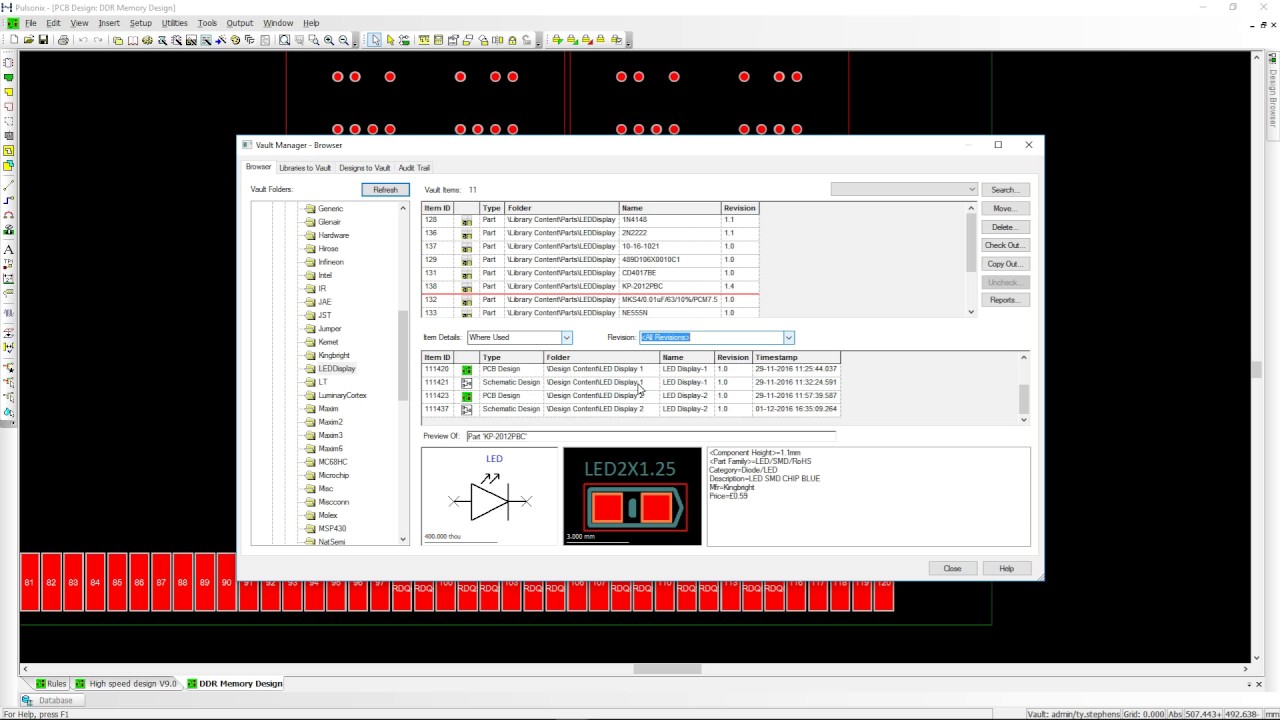
Task: Select the Microchip folder in tree
Action: point(334,476)
